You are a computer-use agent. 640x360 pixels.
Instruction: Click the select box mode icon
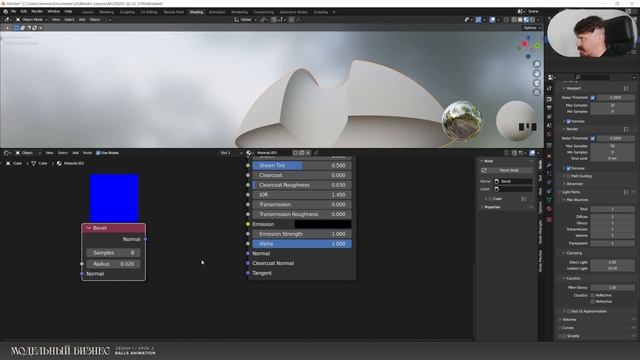[17, 28]
